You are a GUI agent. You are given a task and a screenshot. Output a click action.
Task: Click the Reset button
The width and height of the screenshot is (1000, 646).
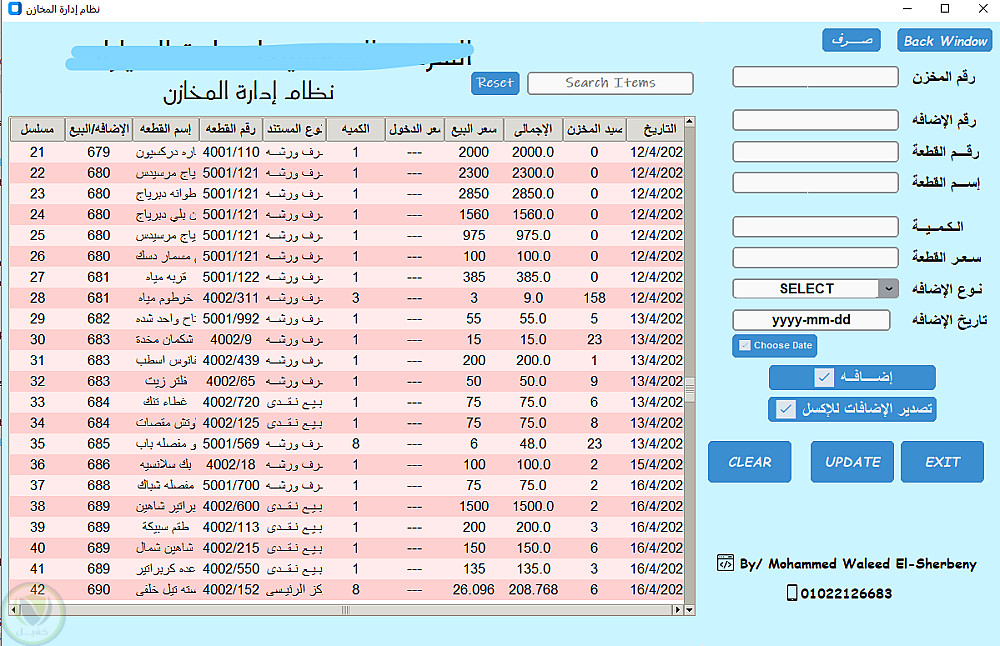(x=496, y=83)
